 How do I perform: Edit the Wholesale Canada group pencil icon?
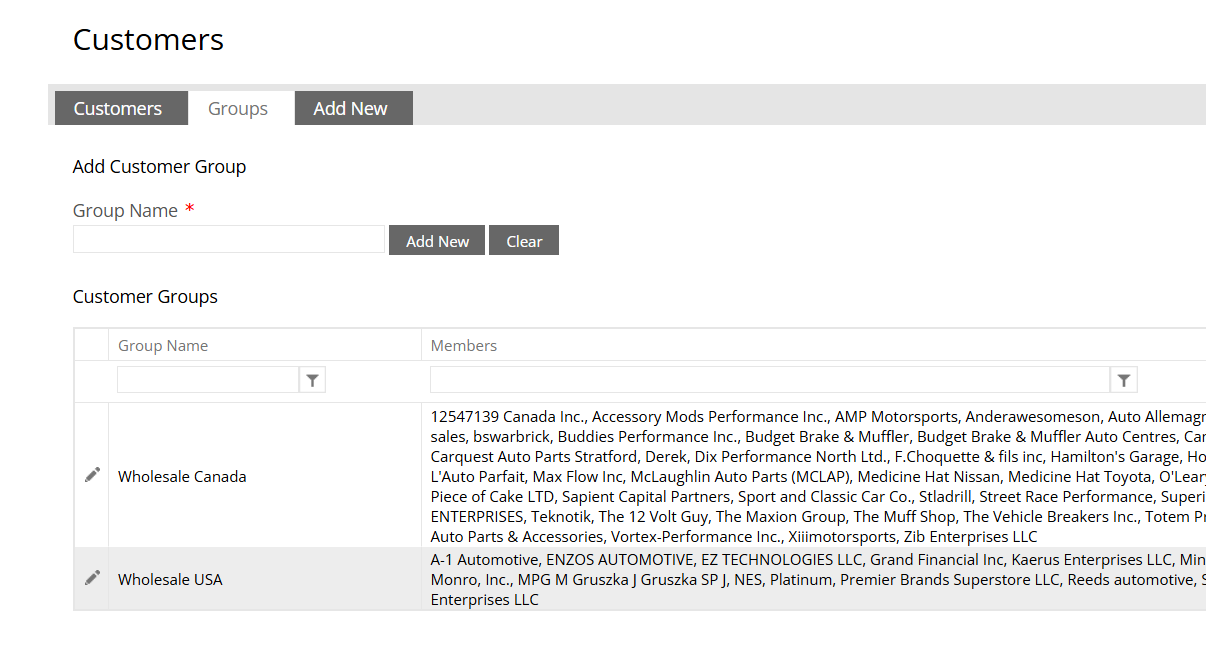pyautogui.click(x=92, y=475)
